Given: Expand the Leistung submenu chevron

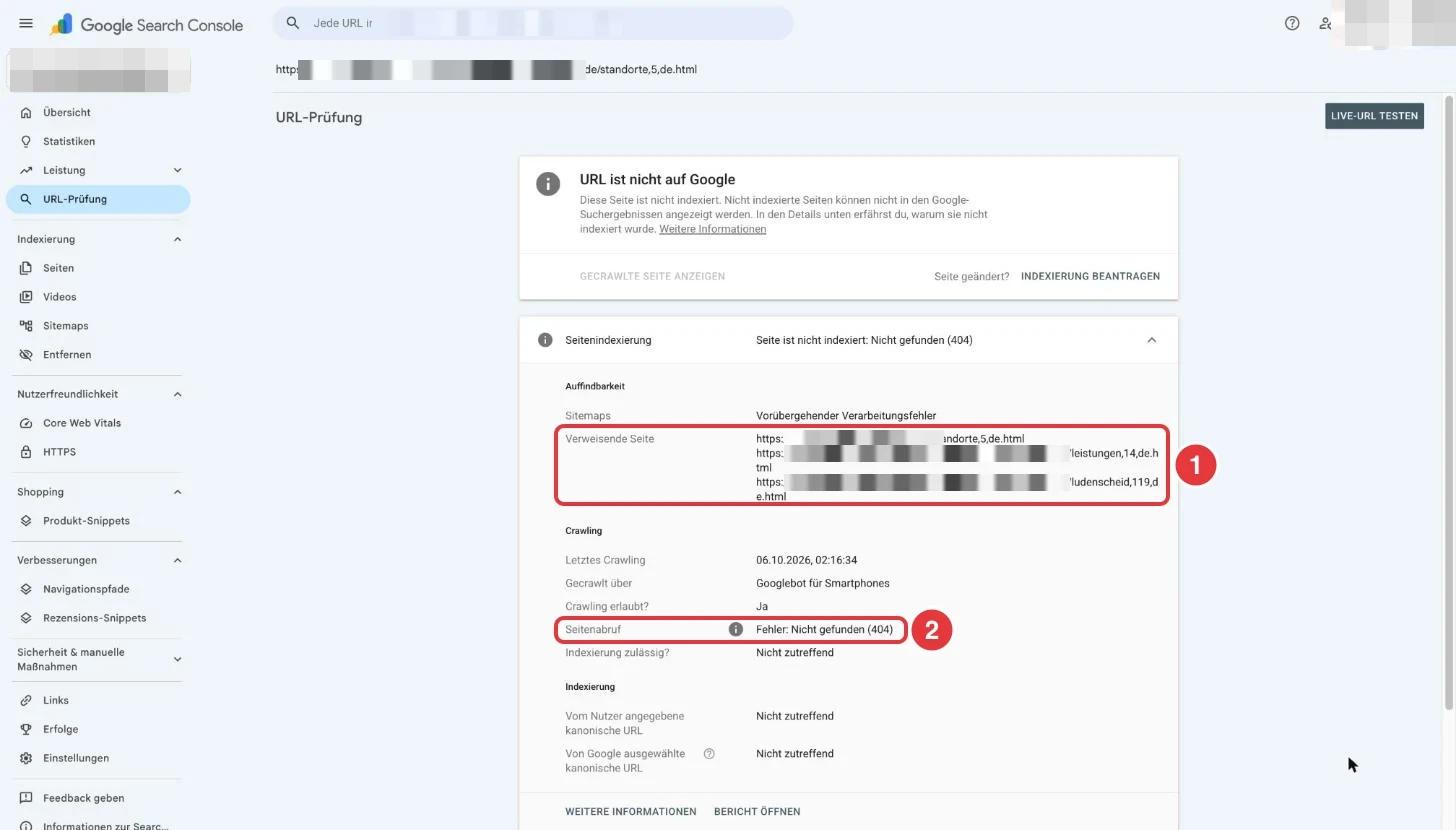Looking at the screenshot, I should (177, 170).
